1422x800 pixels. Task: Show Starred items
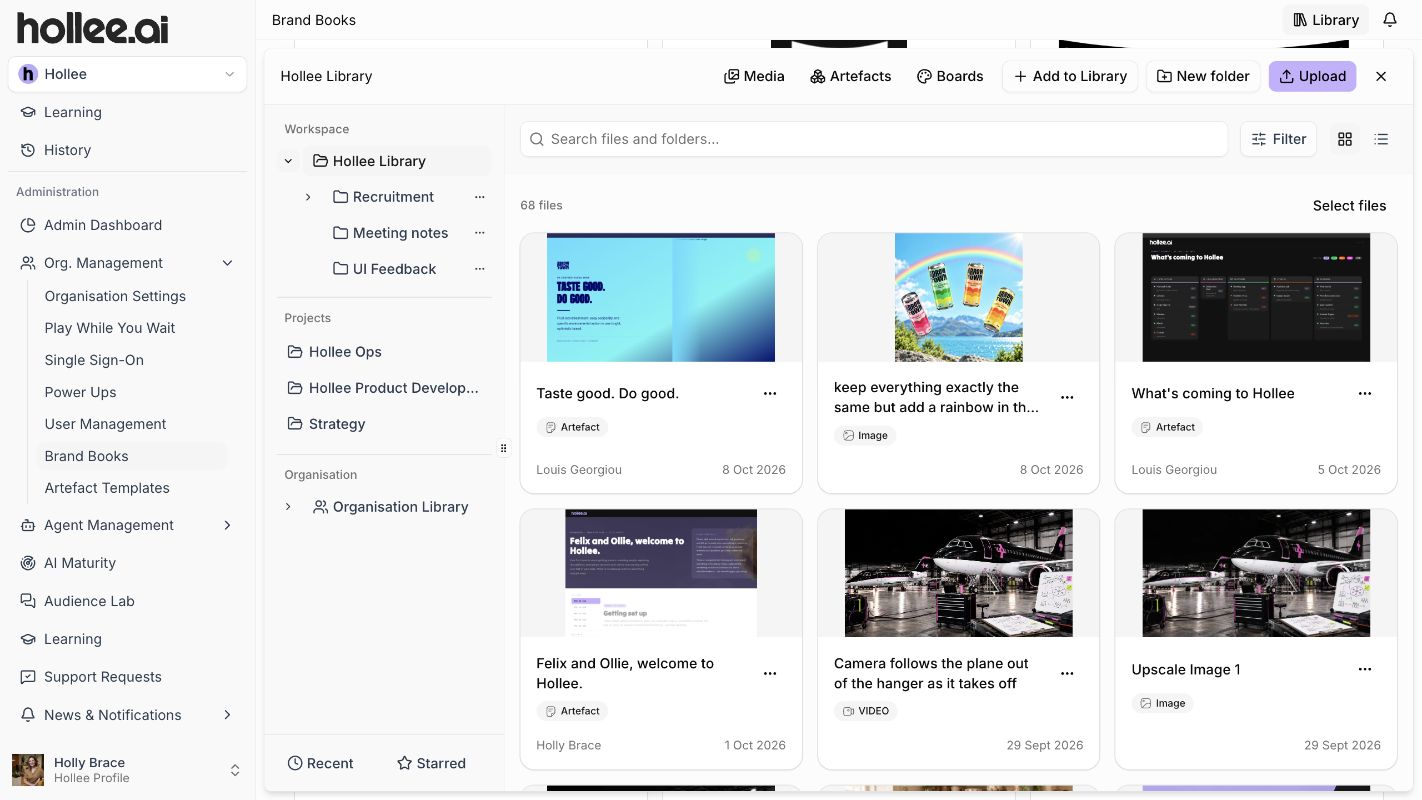pyautogui.click(x=431, y=763)
